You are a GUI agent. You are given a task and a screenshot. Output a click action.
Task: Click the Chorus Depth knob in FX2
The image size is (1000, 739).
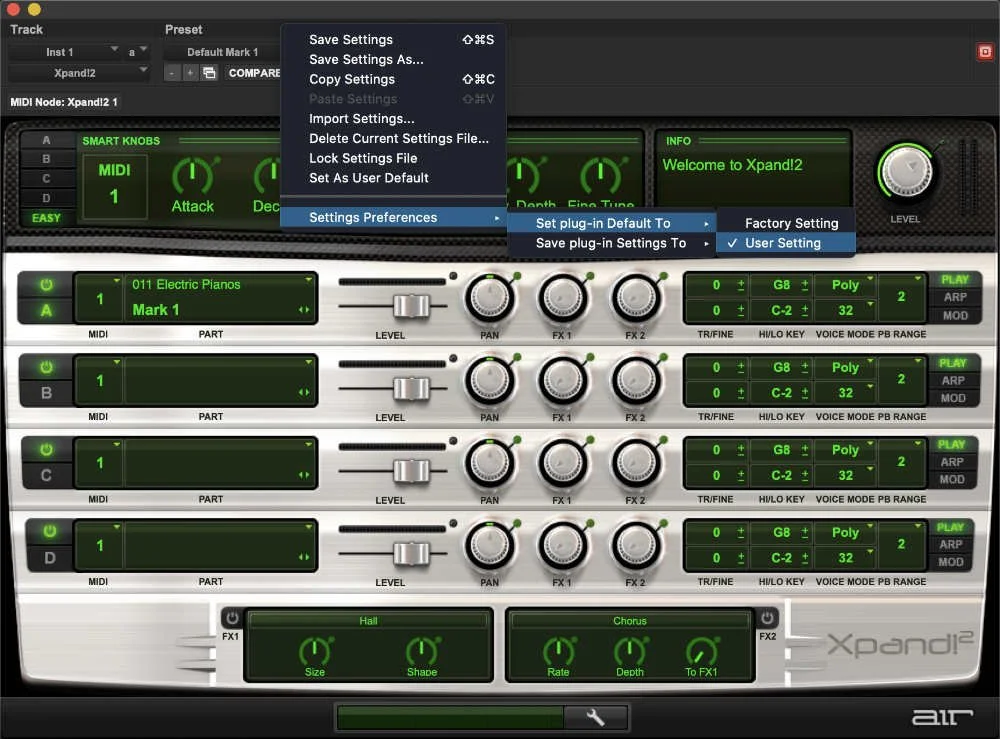(629, 650)
